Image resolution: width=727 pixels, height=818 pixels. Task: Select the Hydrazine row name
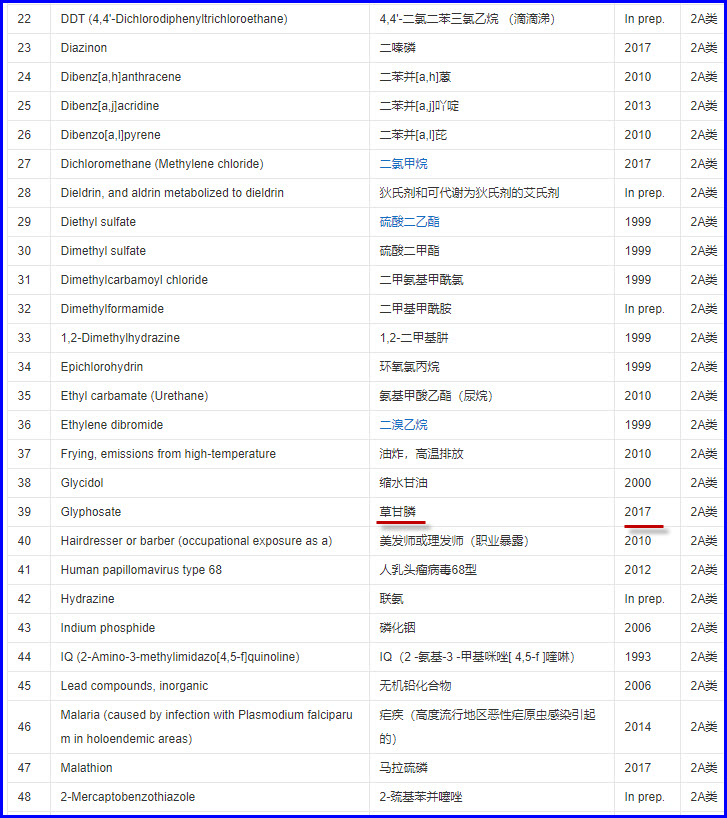coord(88,599)
